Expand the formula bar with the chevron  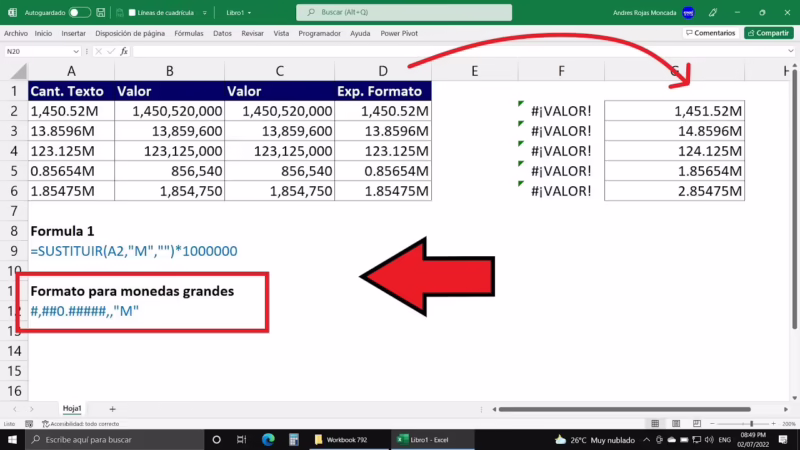(790, 52)
